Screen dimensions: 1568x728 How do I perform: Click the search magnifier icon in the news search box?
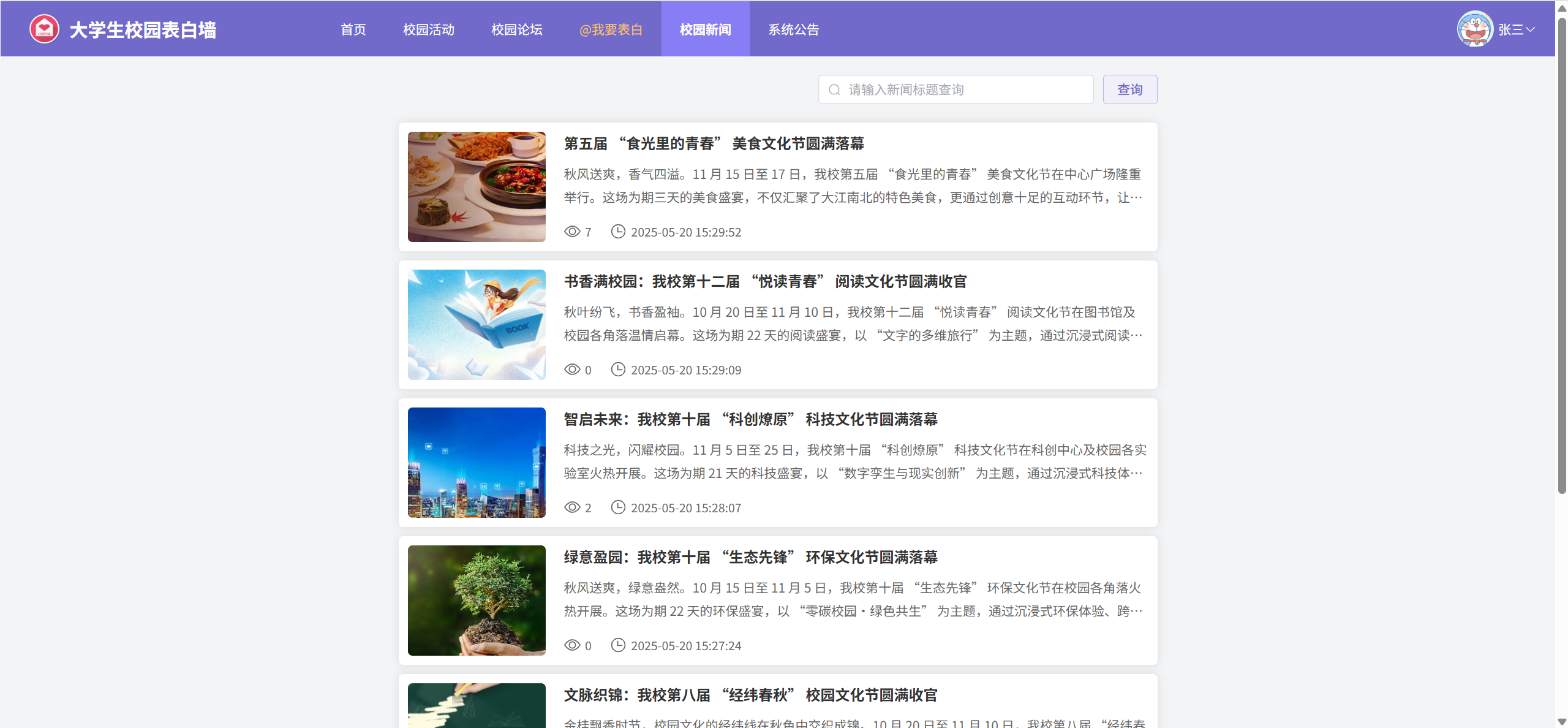834,90
